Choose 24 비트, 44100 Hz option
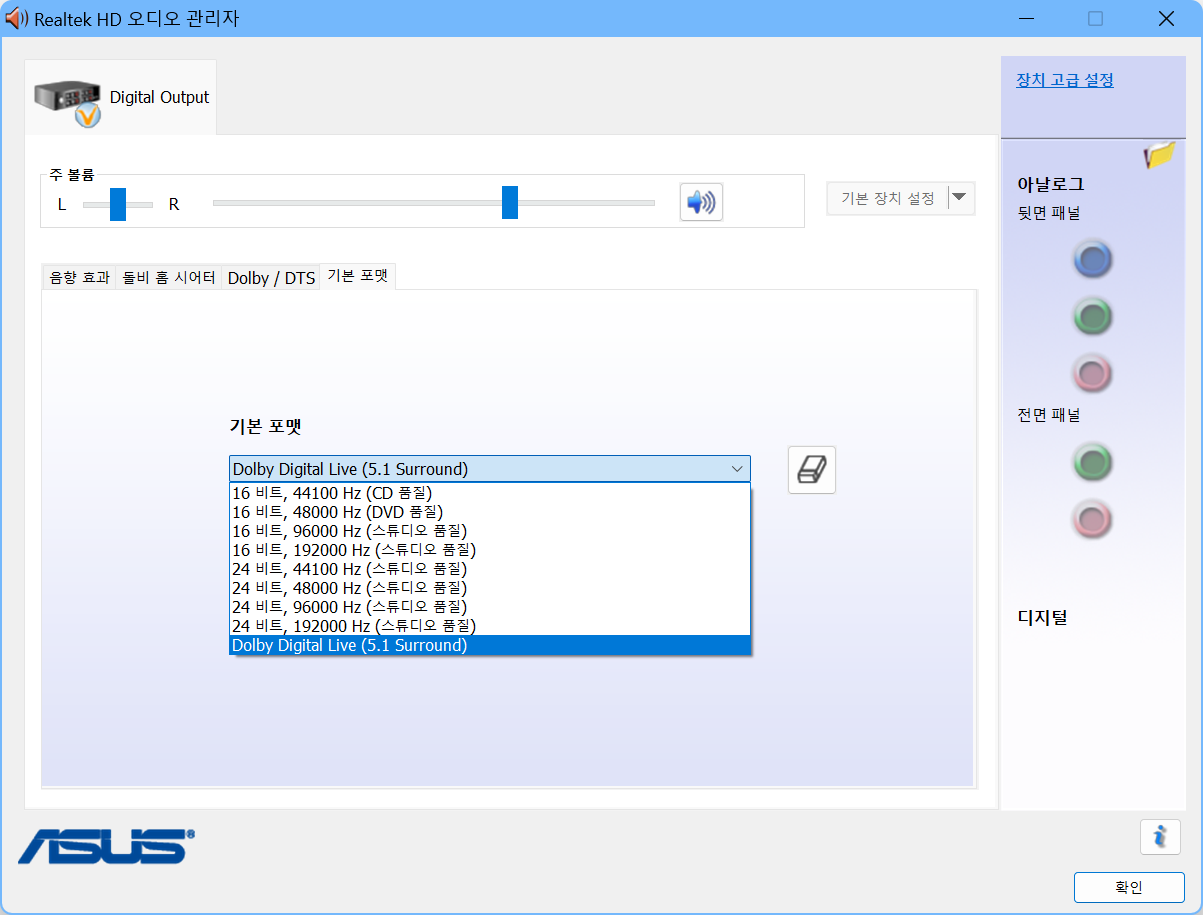Image resolution: width=1203 pixels, height=915 pixels. (x=490, y=569)
